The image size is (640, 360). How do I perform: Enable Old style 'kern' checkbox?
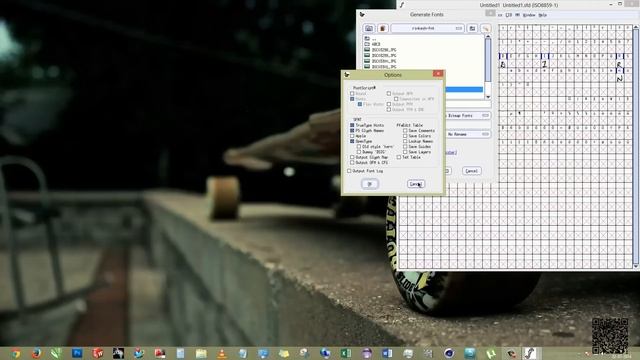[359, 147]
